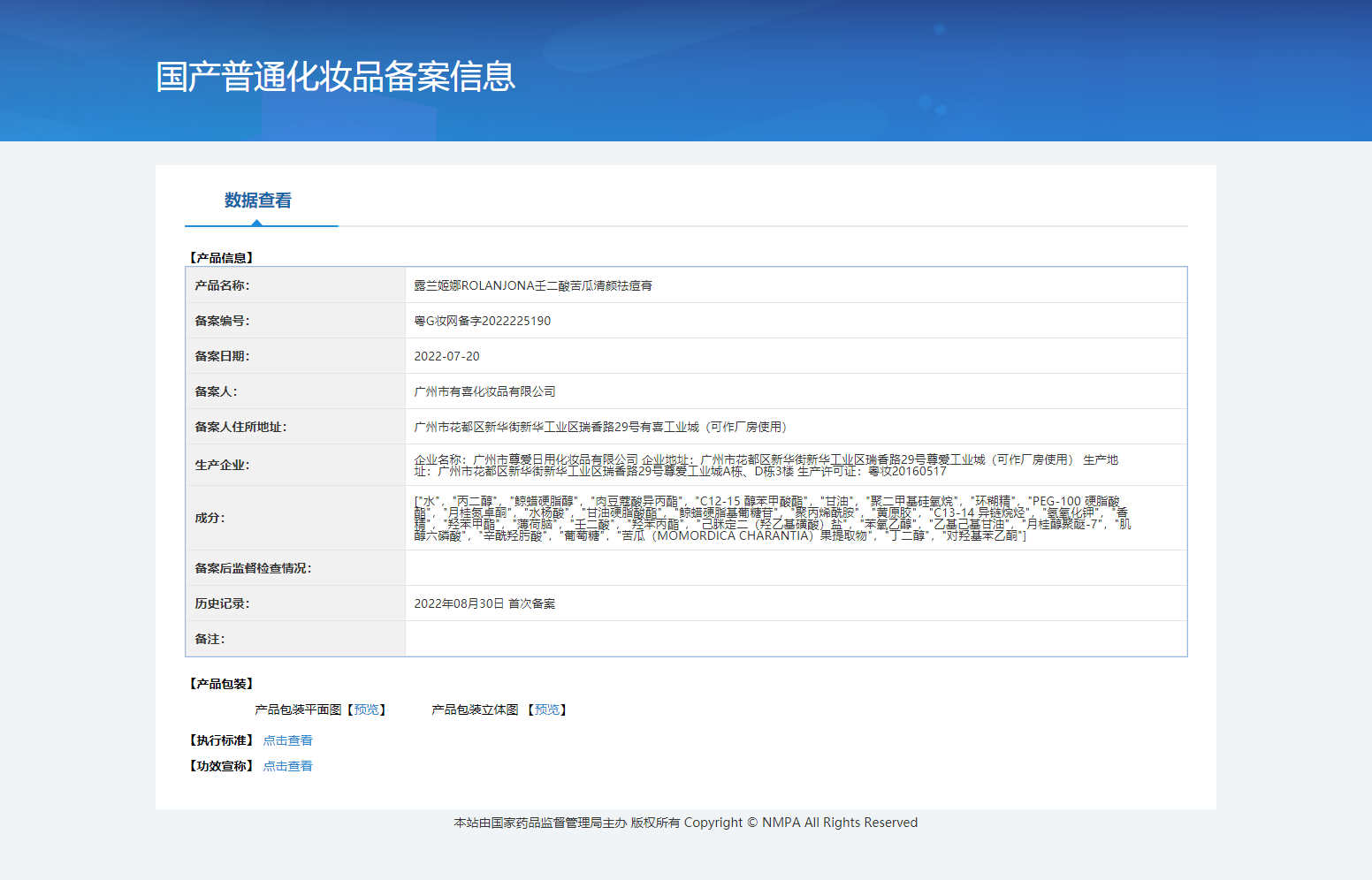Click the 【执行标准】 label
1372x880 pixels.
click(221, 740)
